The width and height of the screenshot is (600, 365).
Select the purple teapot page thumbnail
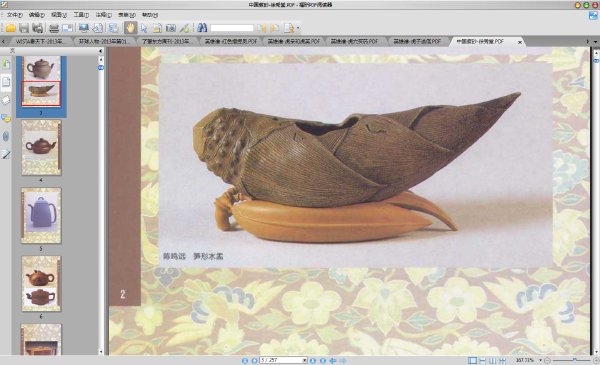tap(41, 215)
